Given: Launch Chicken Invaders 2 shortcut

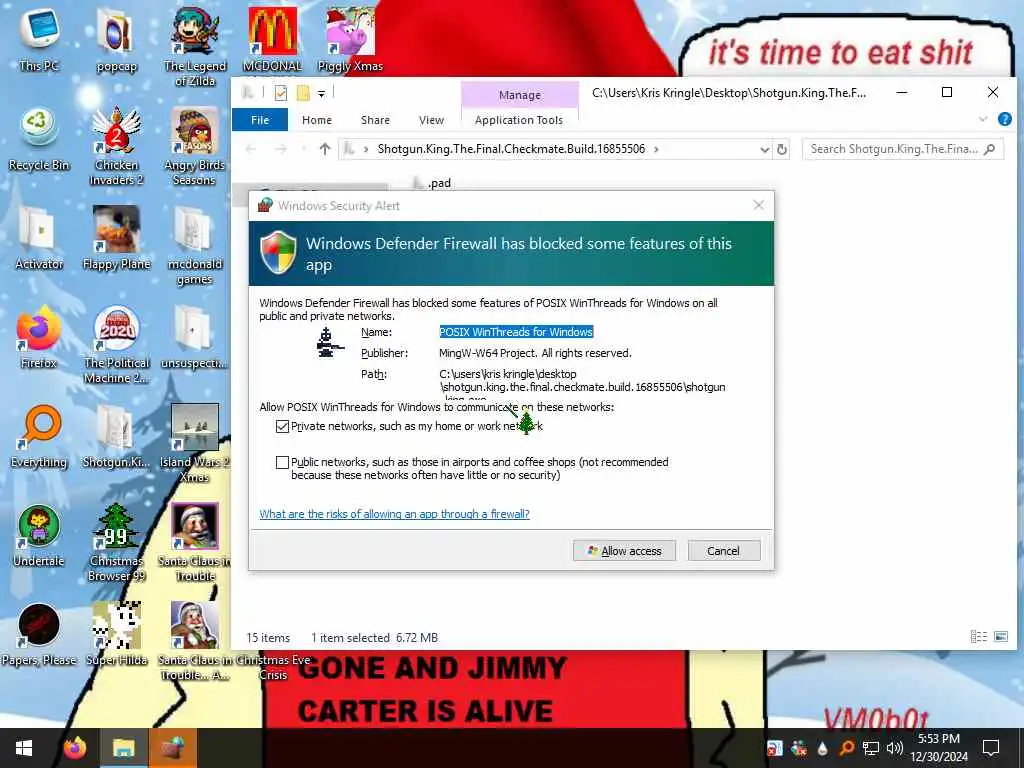Looking at the screenshot, I should coord(116,145).
